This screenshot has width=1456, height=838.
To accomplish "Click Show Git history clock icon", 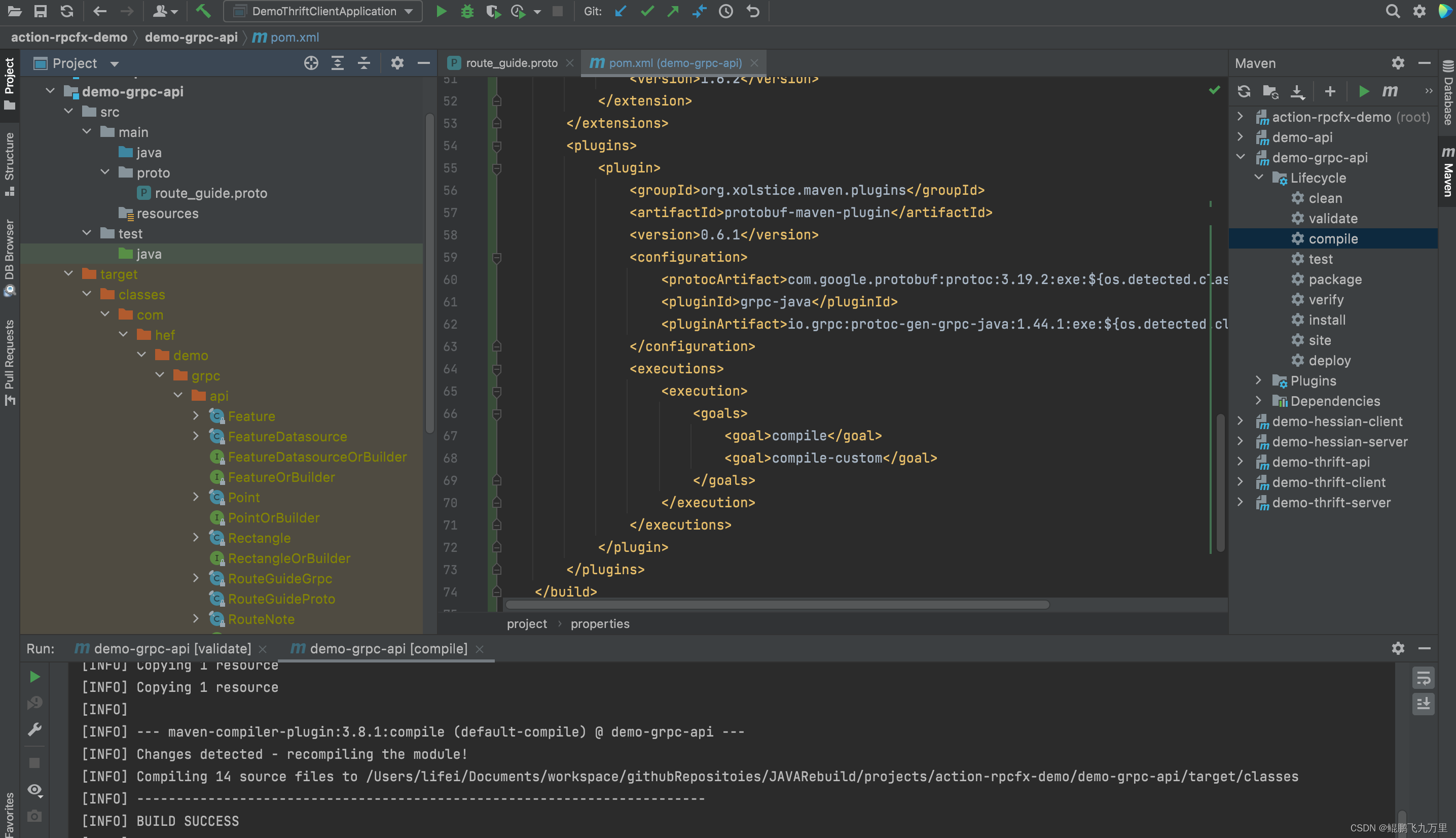I will (725, 12).
